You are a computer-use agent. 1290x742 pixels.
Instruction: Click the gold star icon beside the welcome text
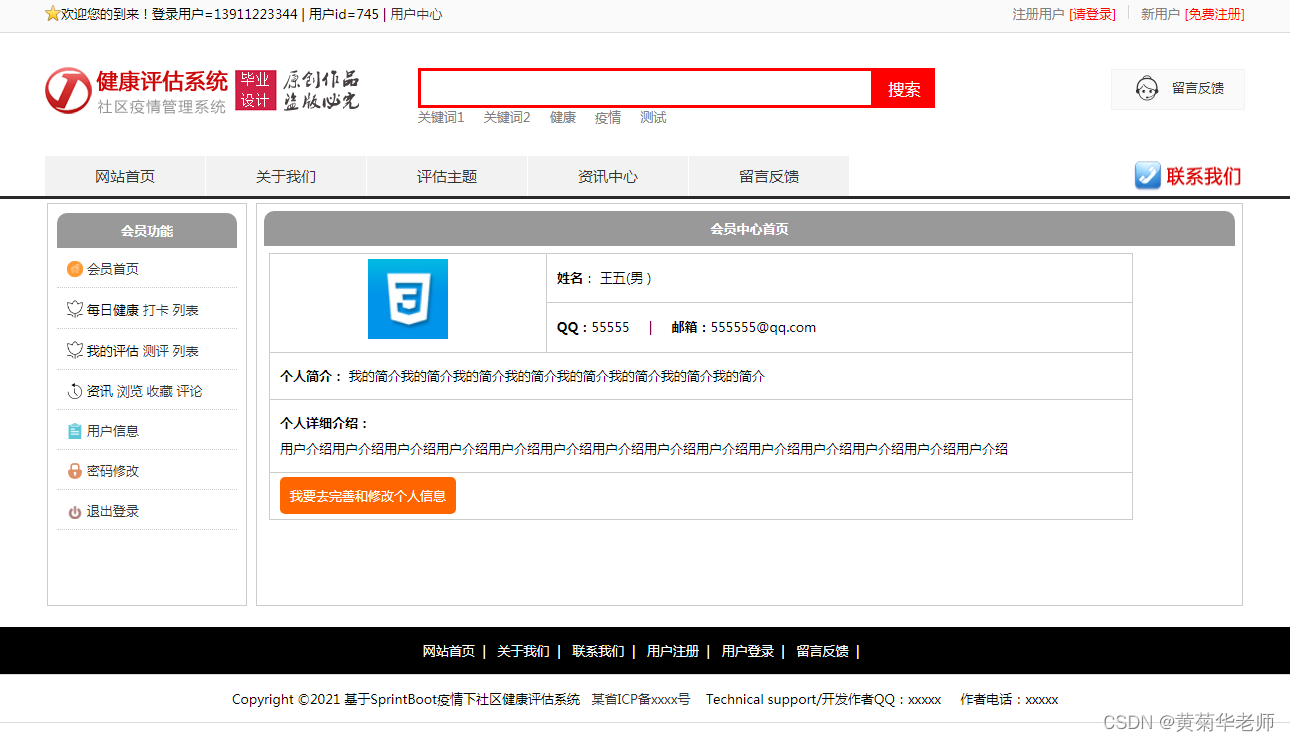(53, 14)
